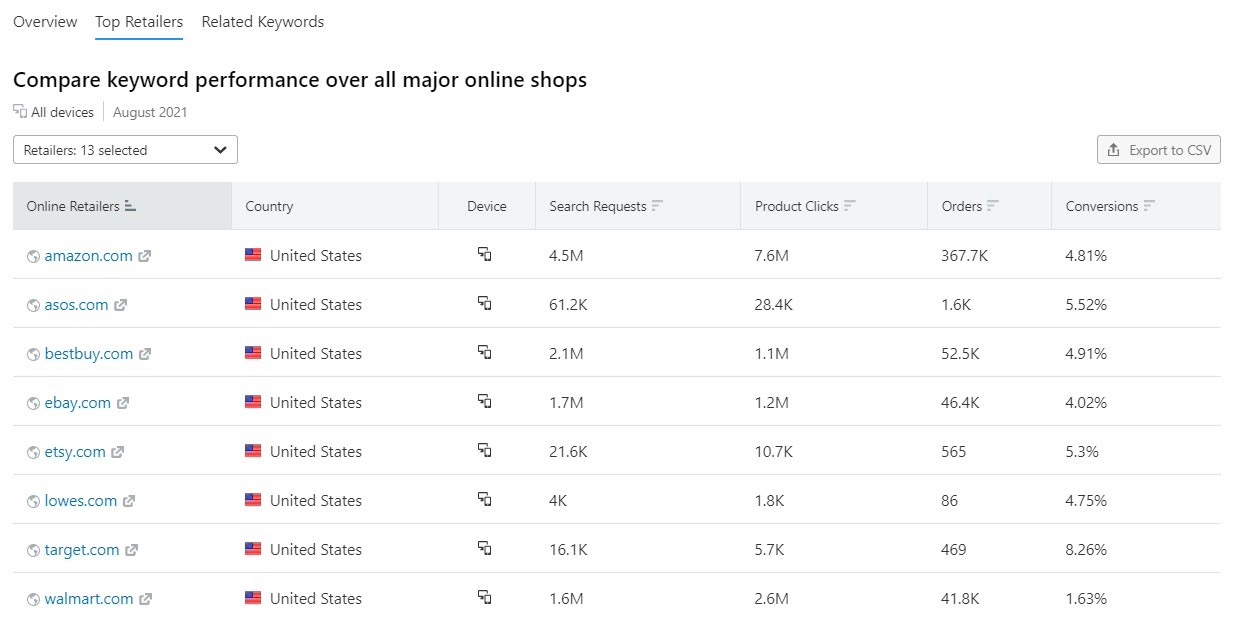
Task: Open the amazon.com retailer link
Action: [89, 256]
